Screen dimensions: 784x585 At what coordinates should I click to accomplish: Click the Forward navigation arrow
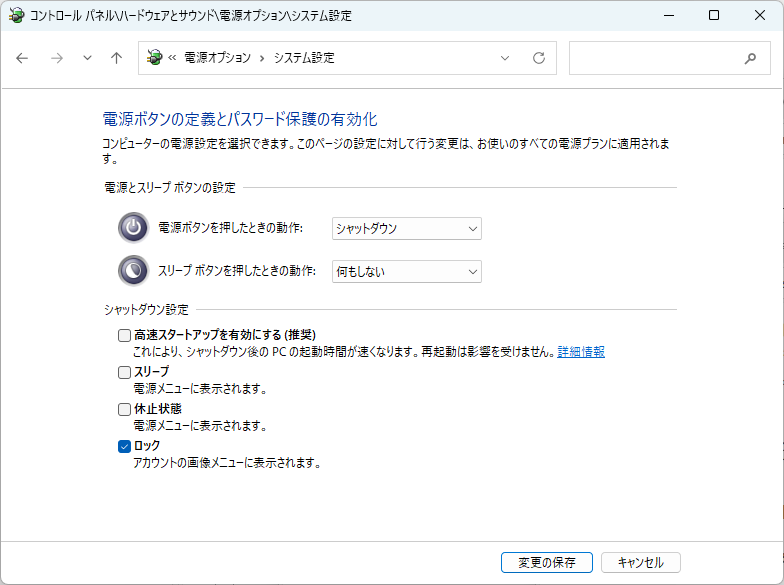pyautogui.click(x=56, y=58)
